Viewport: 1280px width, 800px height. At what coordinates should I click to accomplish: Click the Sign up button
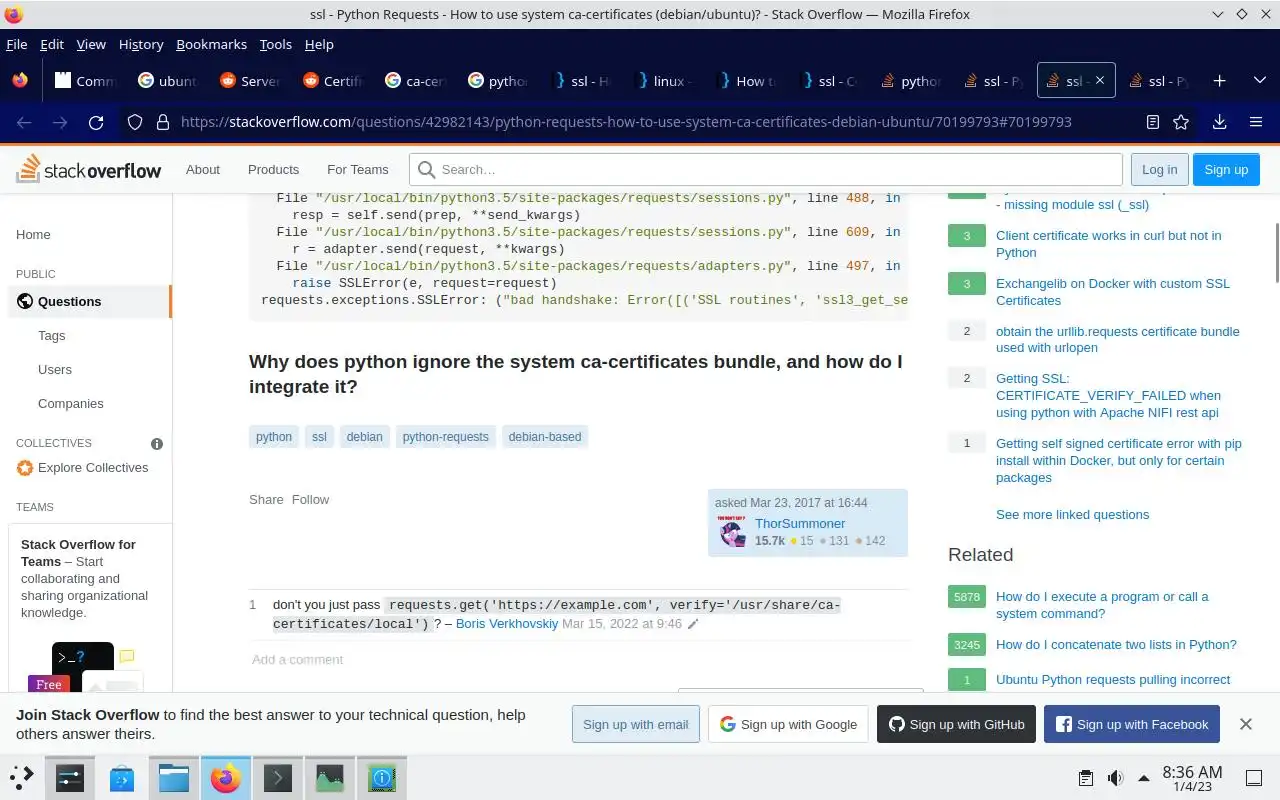click(1226, 169)
